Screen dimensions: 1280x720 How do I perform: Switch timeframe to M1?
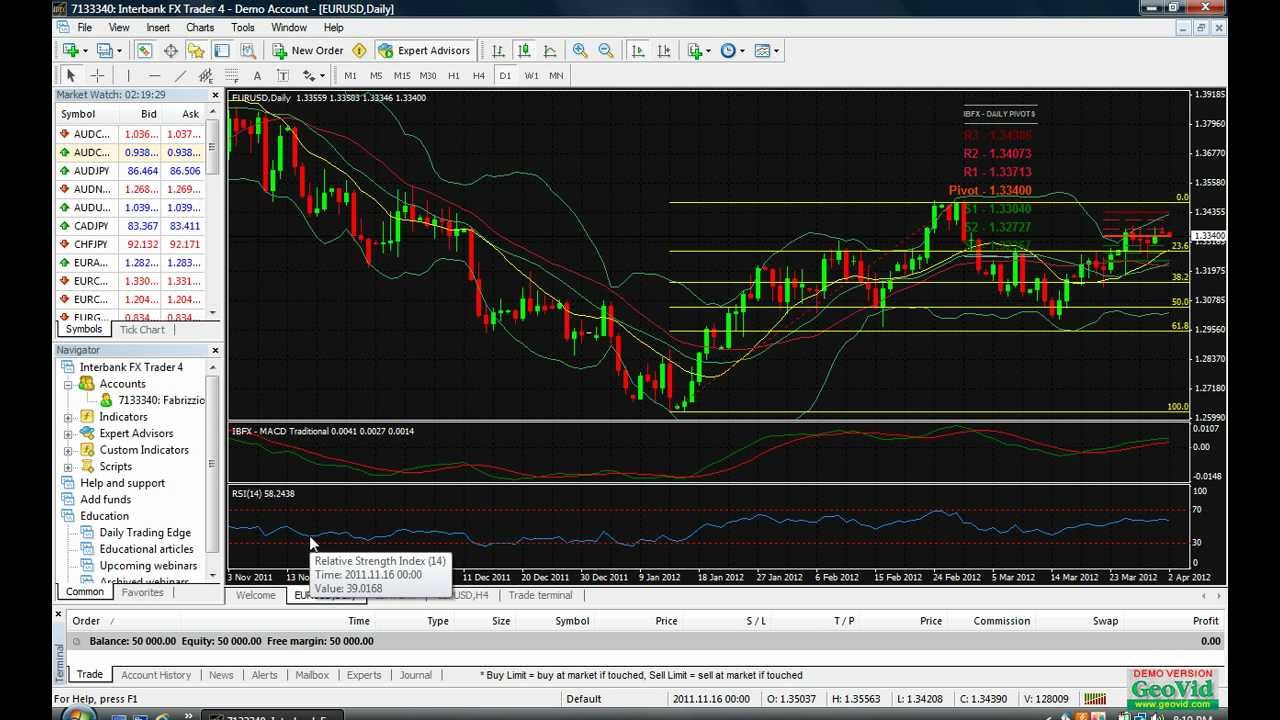click(350, 75)
